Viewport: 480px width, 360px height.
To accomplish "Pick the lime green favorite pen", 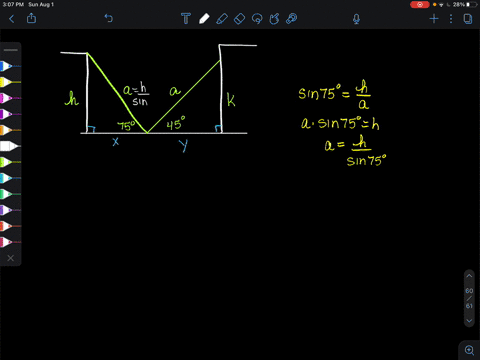I will 10,162.
